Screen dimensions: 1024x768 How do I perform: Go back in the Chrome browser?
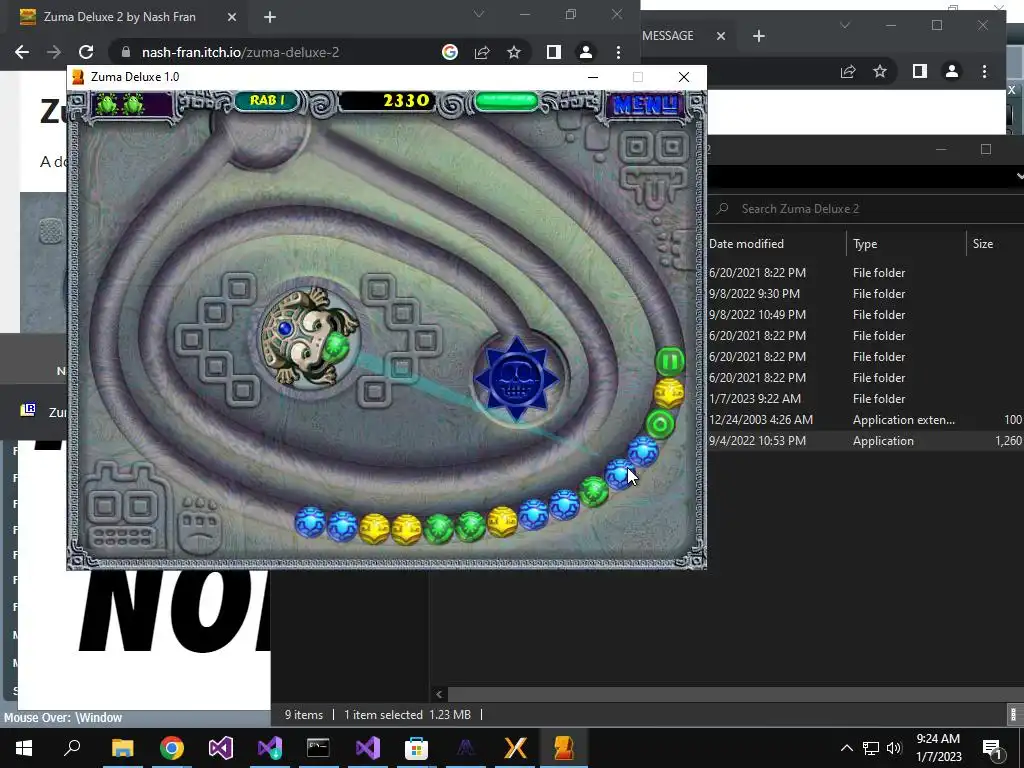point(22,52)
